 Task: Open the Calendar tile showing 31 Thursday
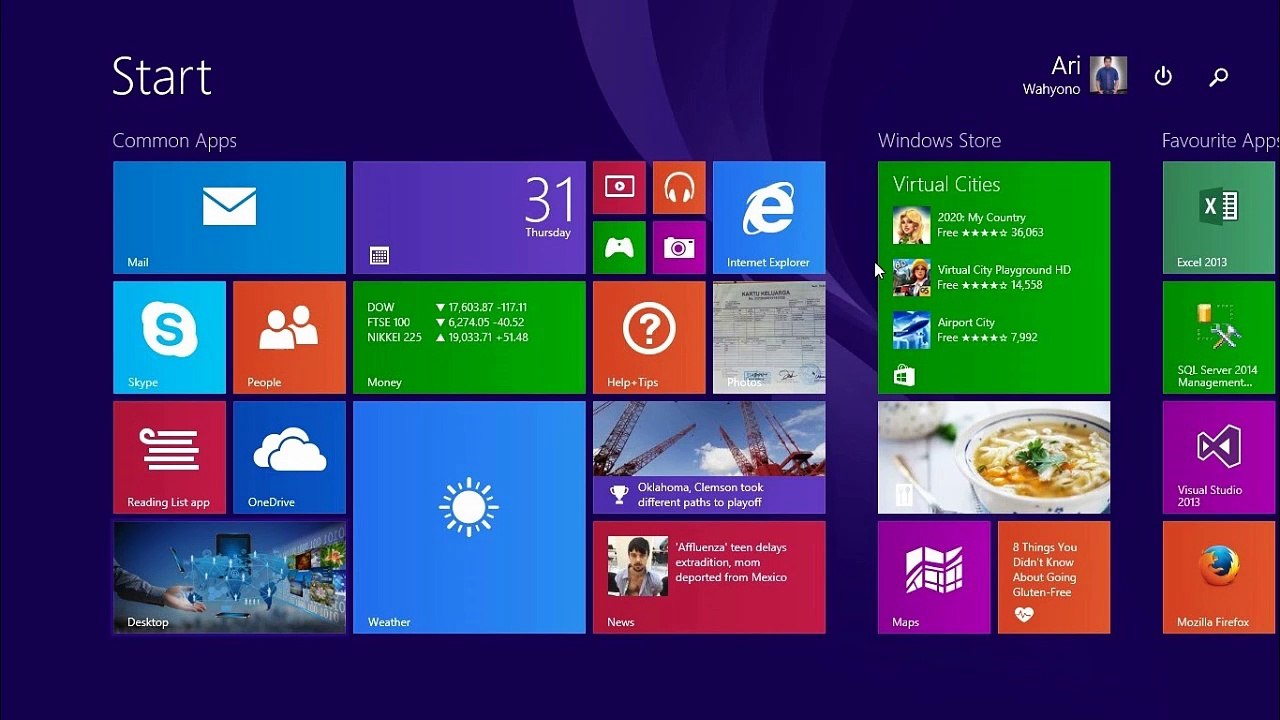pos(469,217)
